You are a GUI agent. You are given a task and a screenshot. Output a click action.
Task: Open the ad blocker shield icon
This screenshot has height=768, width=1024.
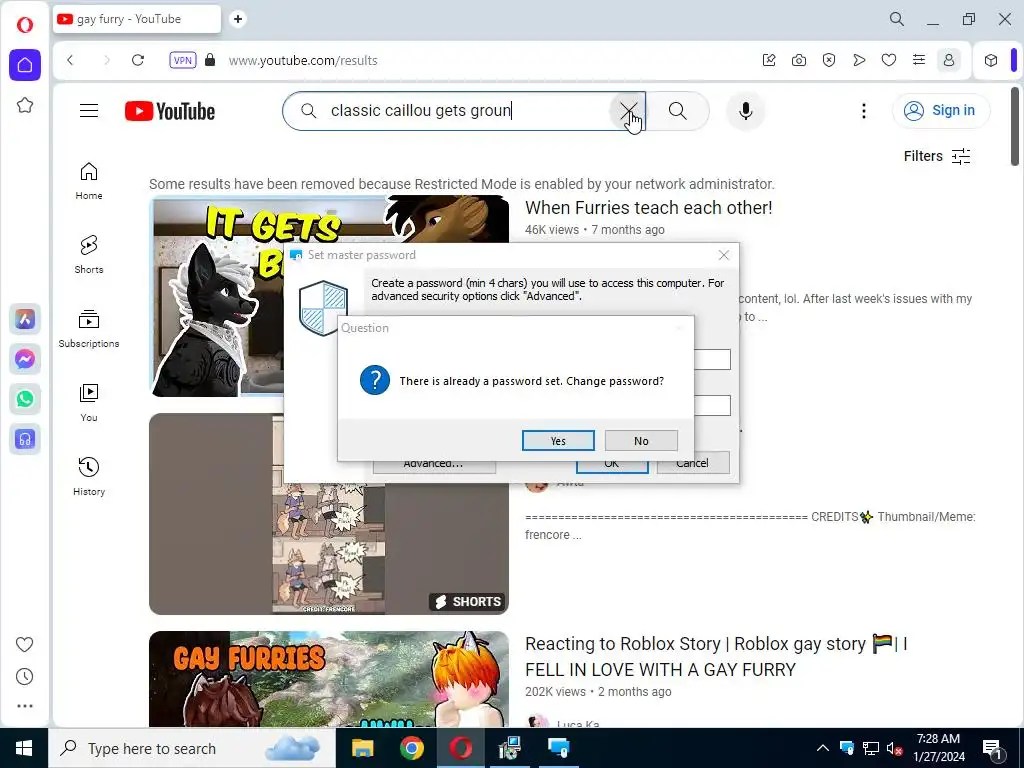tap(829, 60)
